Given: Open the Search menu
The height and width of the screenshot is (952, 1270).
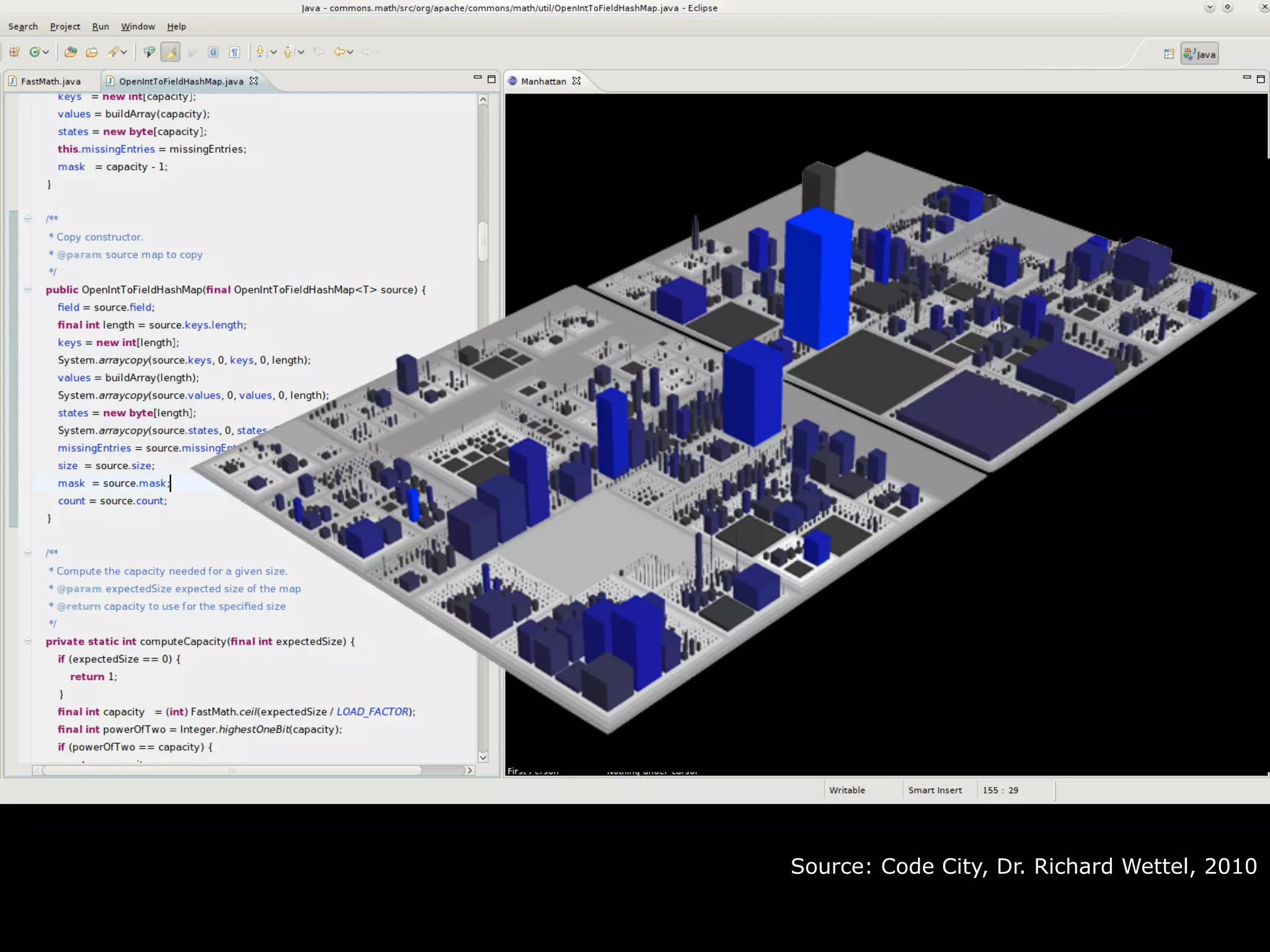Looking at the screenshot, I should pos(23,27).
